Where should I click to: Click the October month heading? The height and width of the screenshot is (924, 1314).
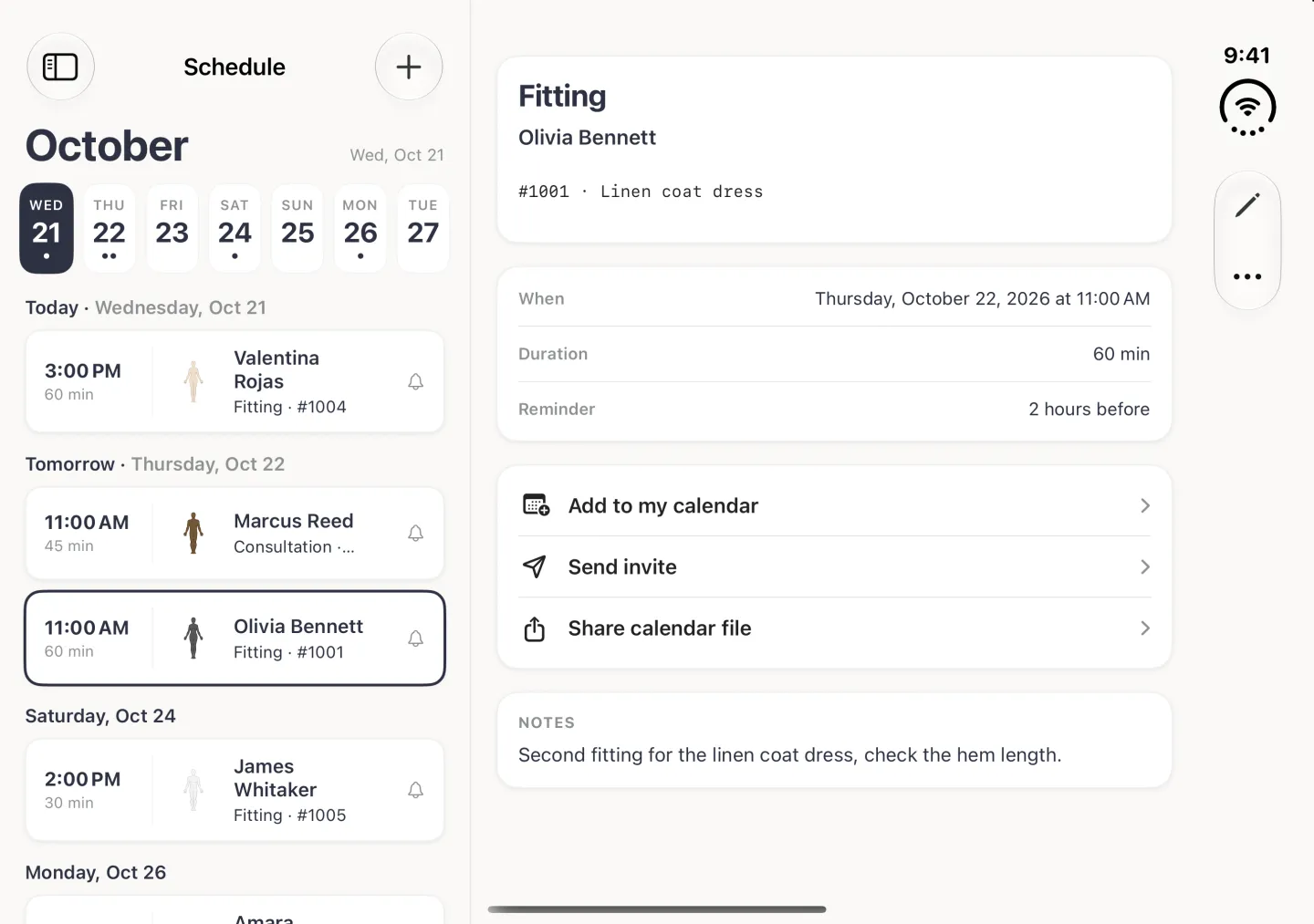click(108, 146)
